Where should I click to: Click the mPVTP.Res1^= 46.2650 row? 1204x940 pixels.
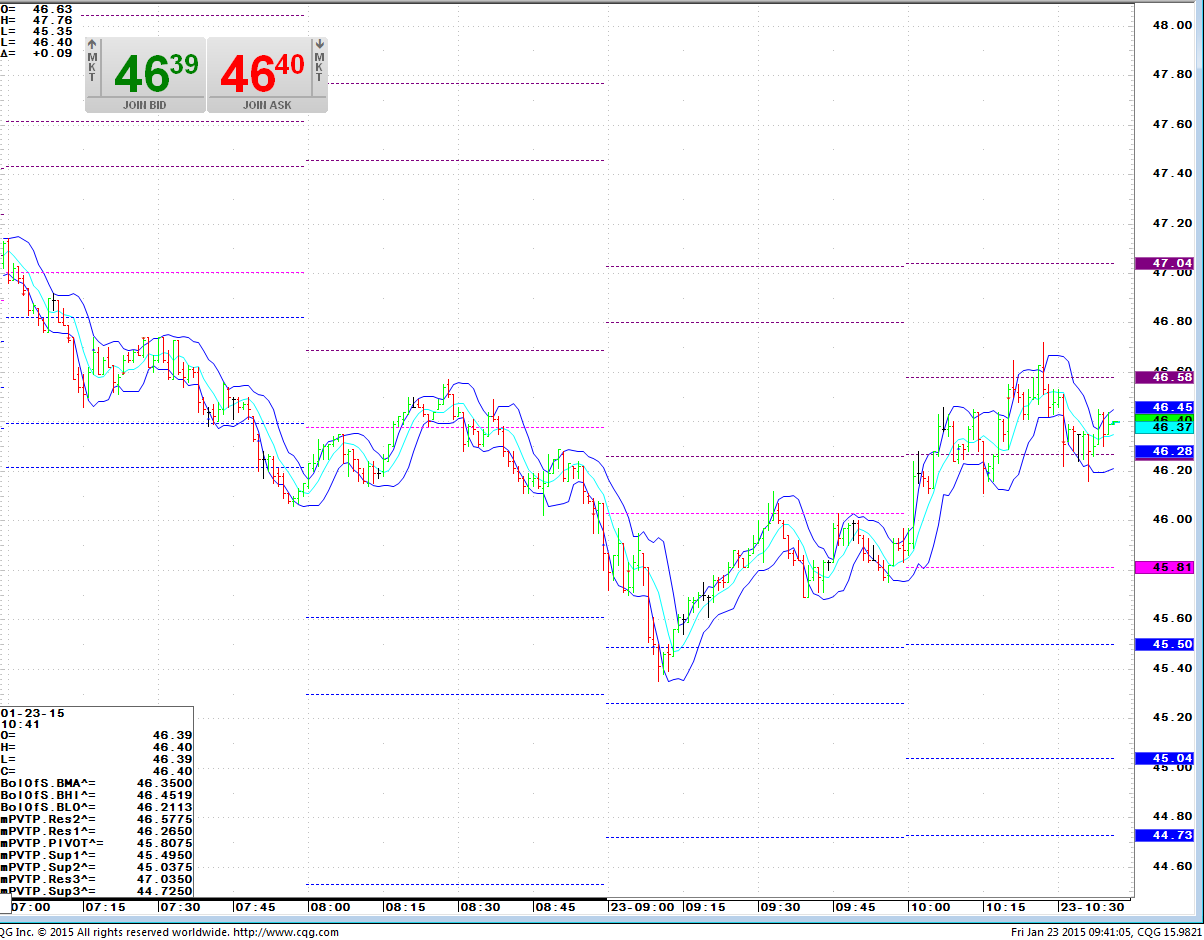[97, 831]
